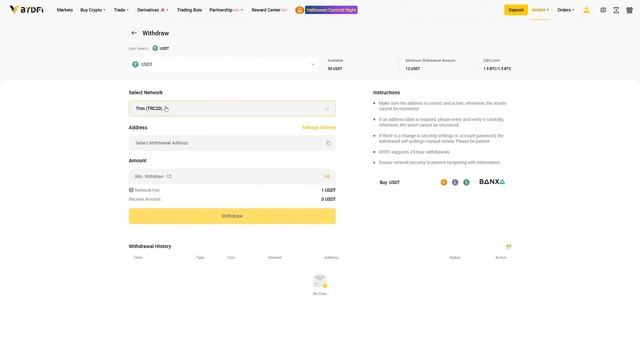Click the Minimum Withdrawal Amount label

click(430, 60)
